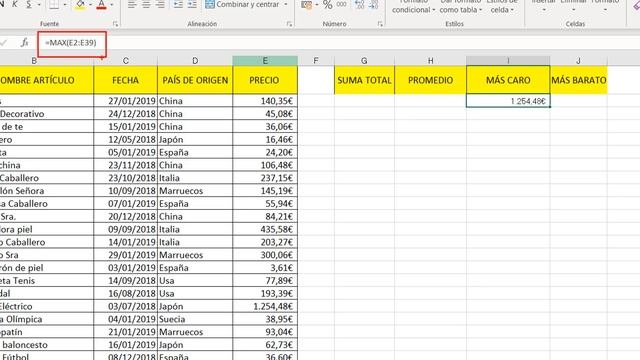
Task: Select column E header
Action: (x=265, y=61)
